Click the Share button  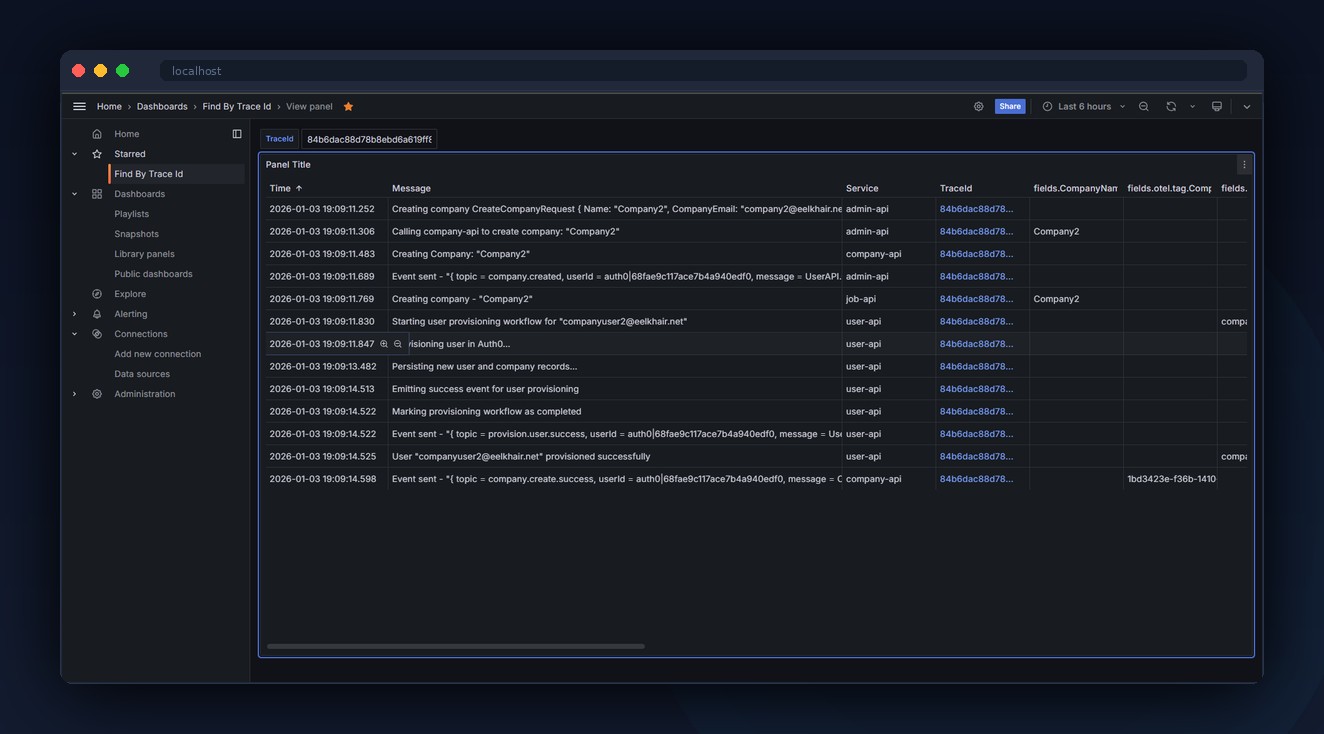pos(1009,106)
